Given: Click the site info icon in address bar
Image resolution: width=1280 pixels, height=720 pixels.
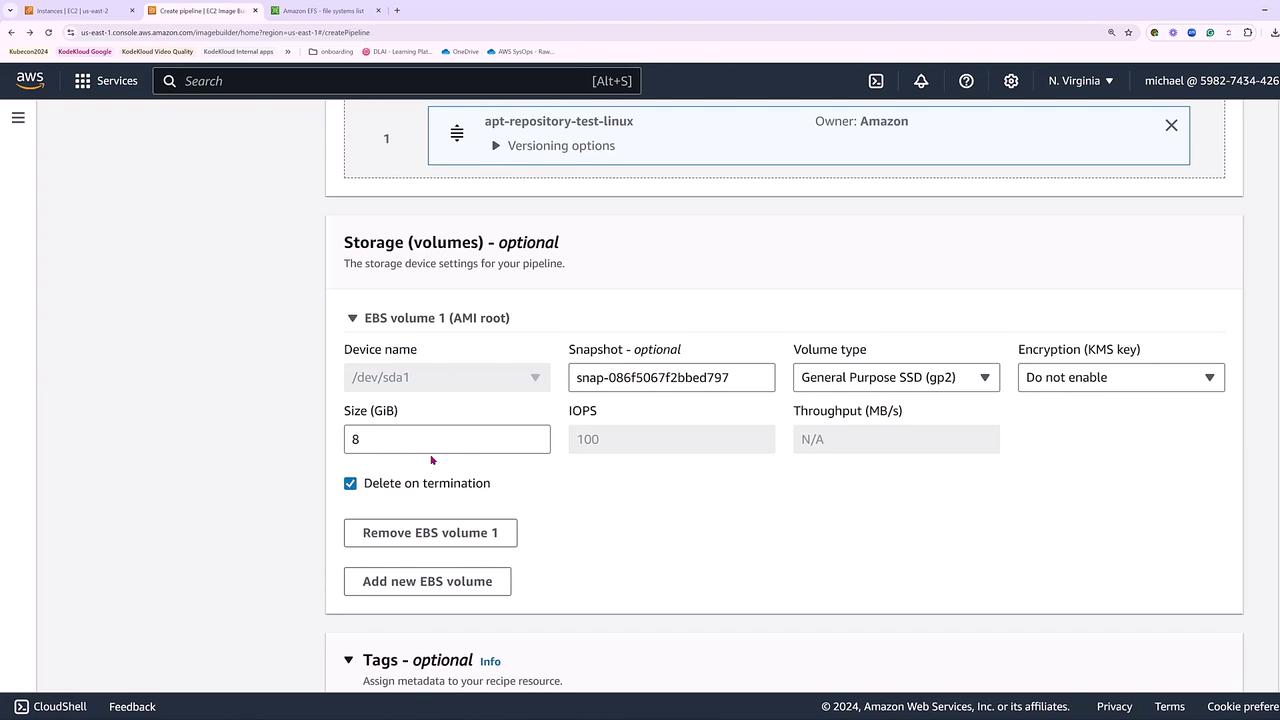Looking at the screenshot, I should 70,32.
